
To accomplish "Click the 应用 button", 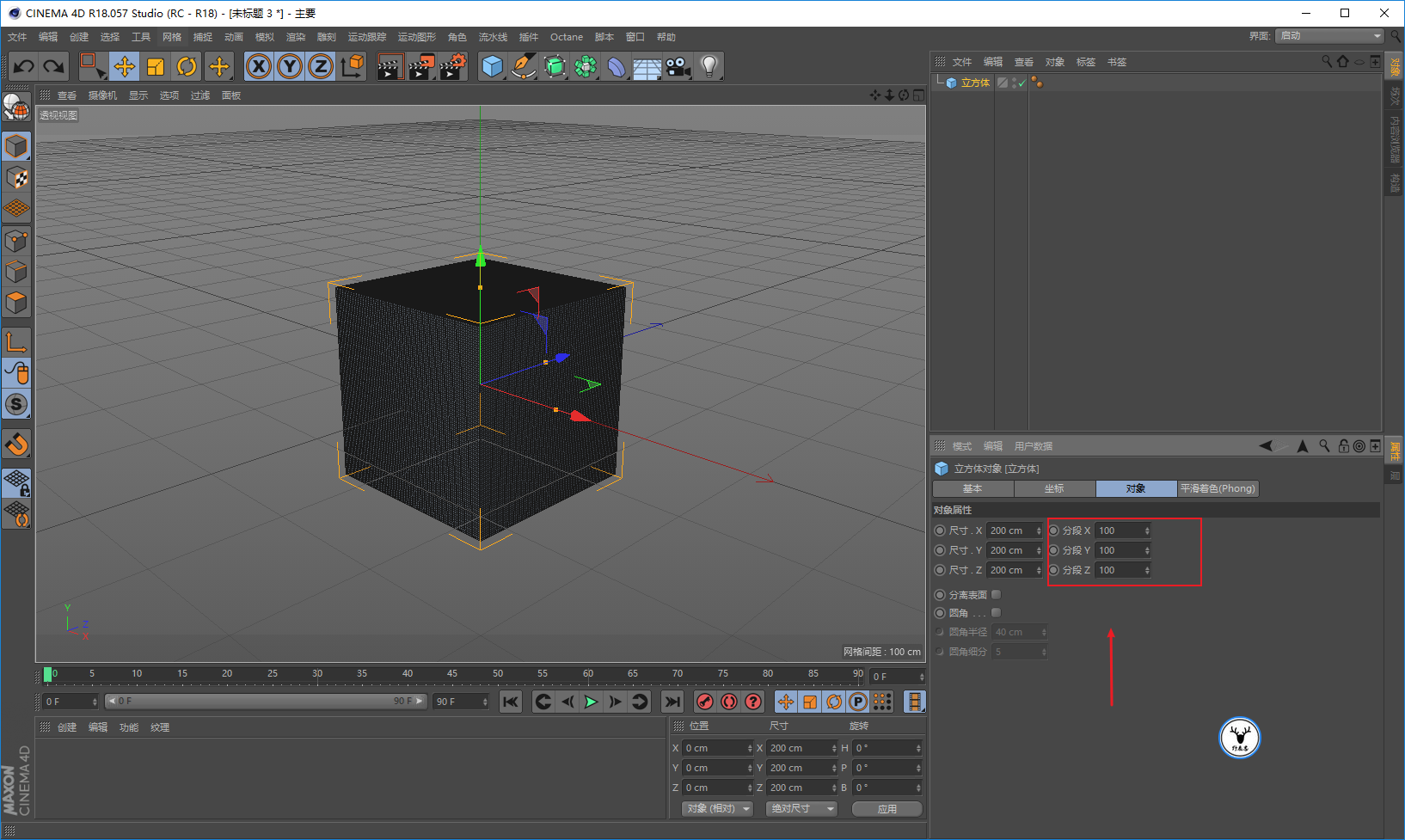I will click(x=887, y=808).
